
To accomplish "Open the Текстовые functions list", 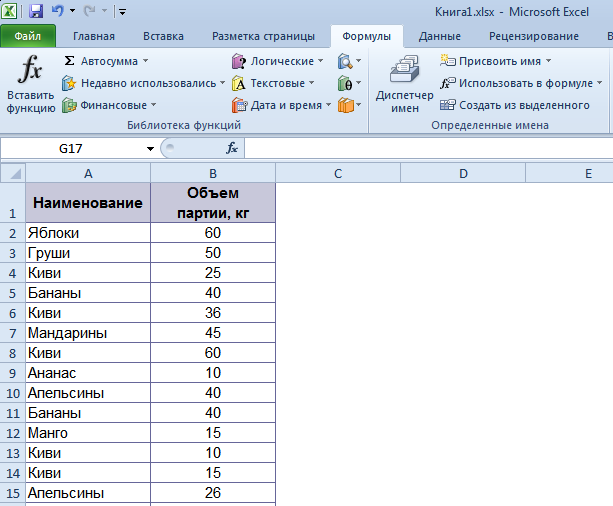I will [275, 83].
